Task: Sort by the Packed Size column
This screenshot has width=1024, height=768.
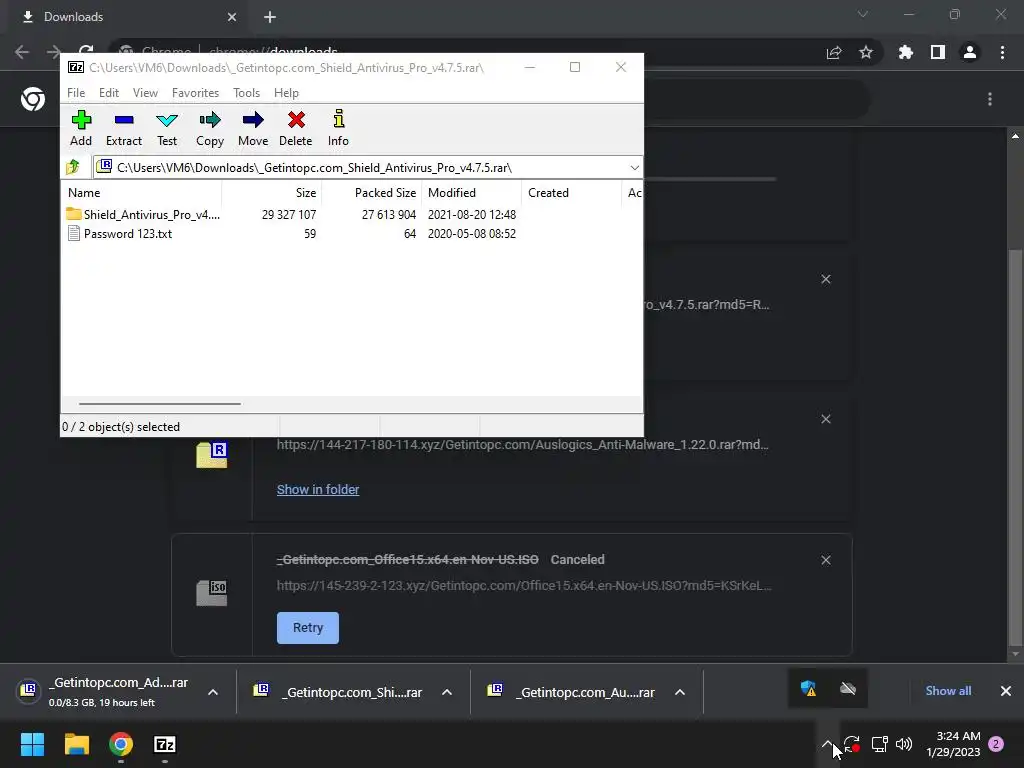Action: click(x=372, y=193)
